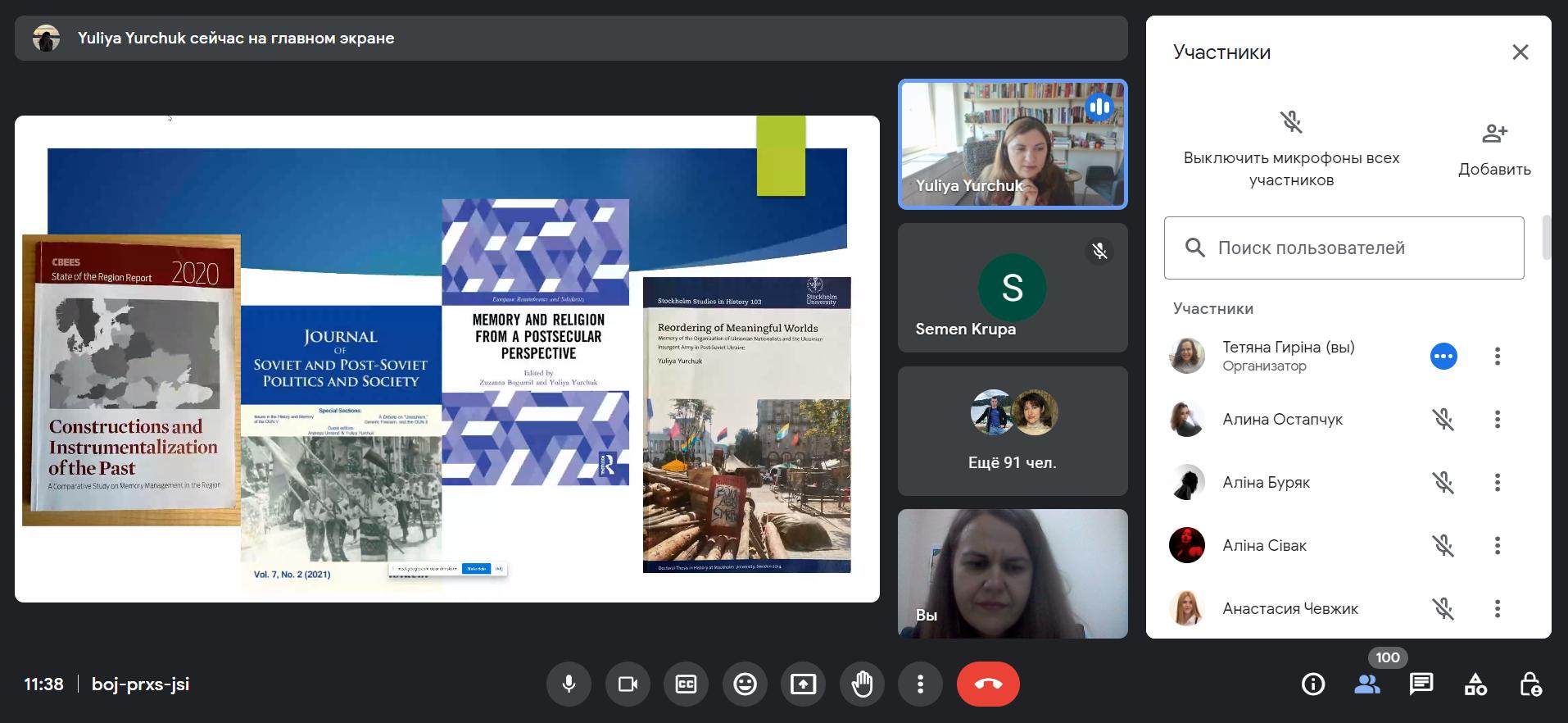Select participant Аліна Сівак name

pyautogui.click(x=1265, y=545)
